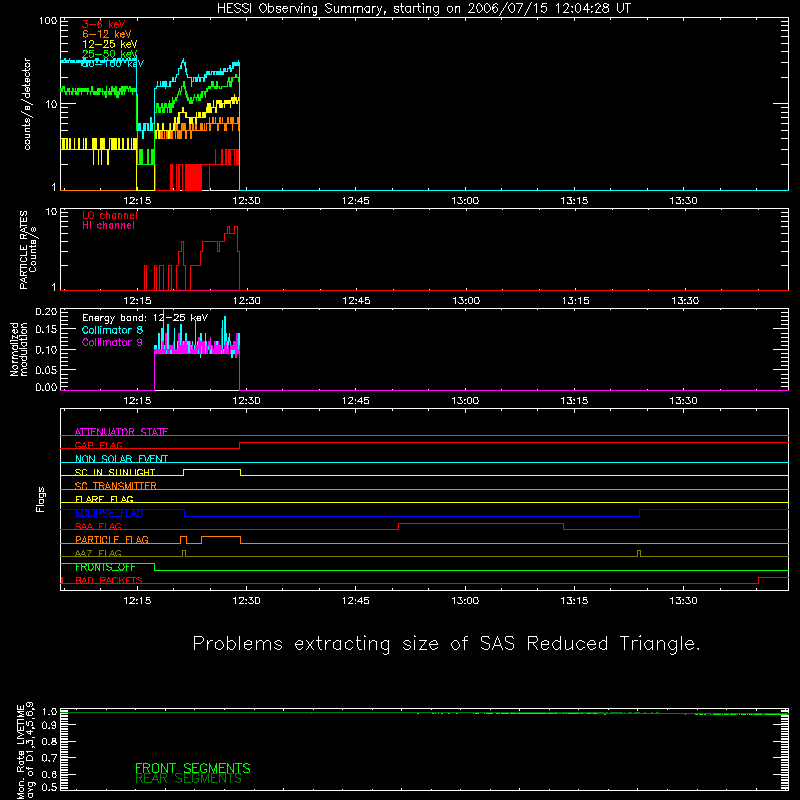Click the Flags axis title
This screenshot has height=800, width=800.
coord(40,499)
